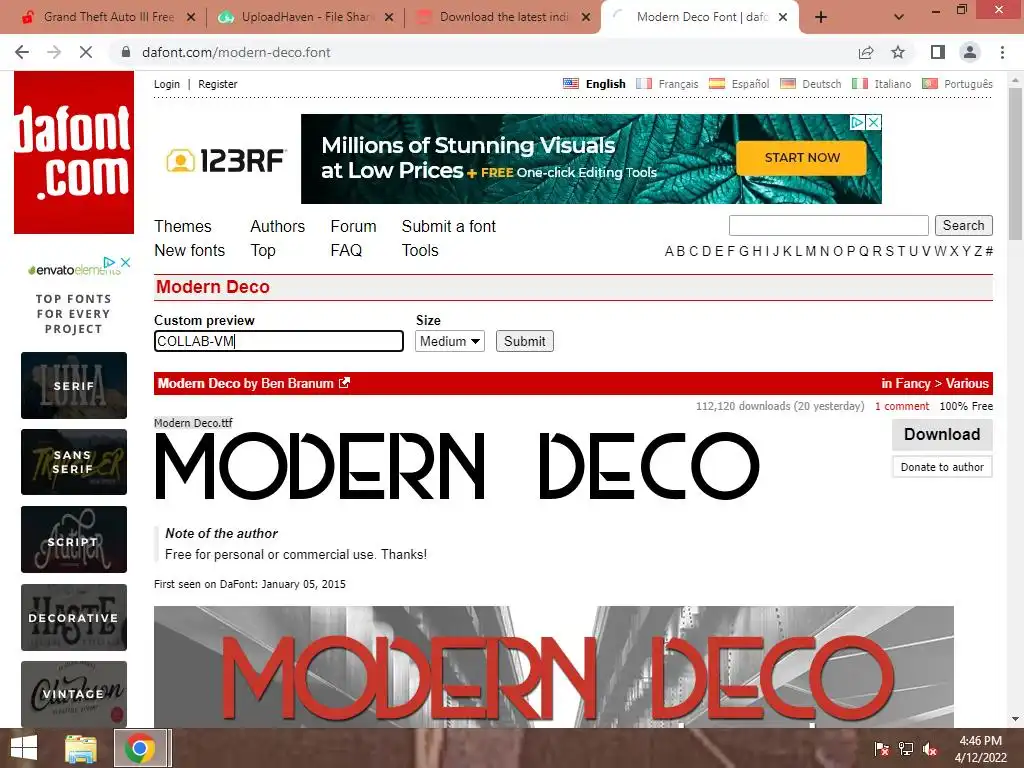Close the UploadHaven tab
The image size is (1024, 768).
click(389, 18)
